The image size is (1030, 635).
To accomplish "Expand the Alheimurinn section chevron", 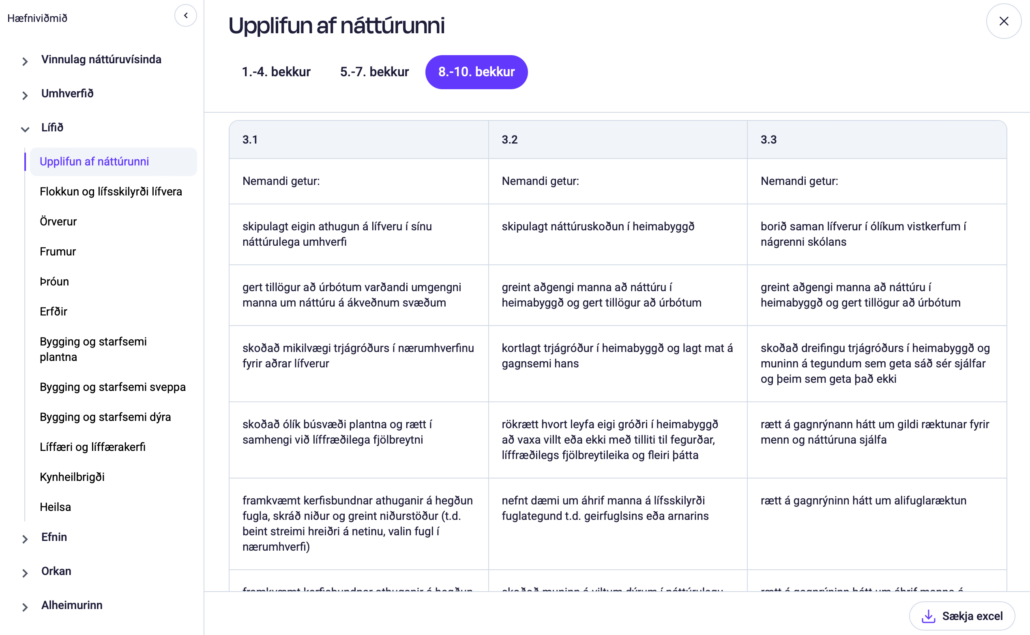I will 25,607.
